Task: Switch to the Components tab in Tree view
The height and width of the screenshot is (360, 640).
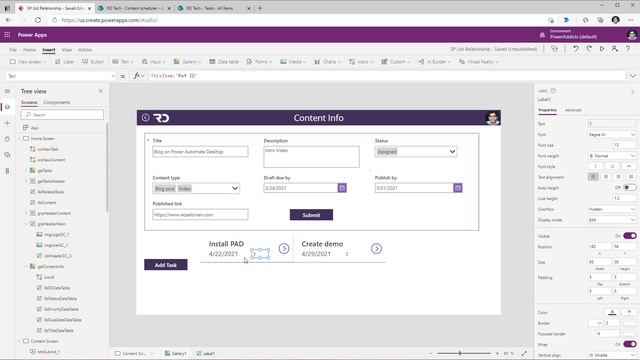Action: click(57, 102)
